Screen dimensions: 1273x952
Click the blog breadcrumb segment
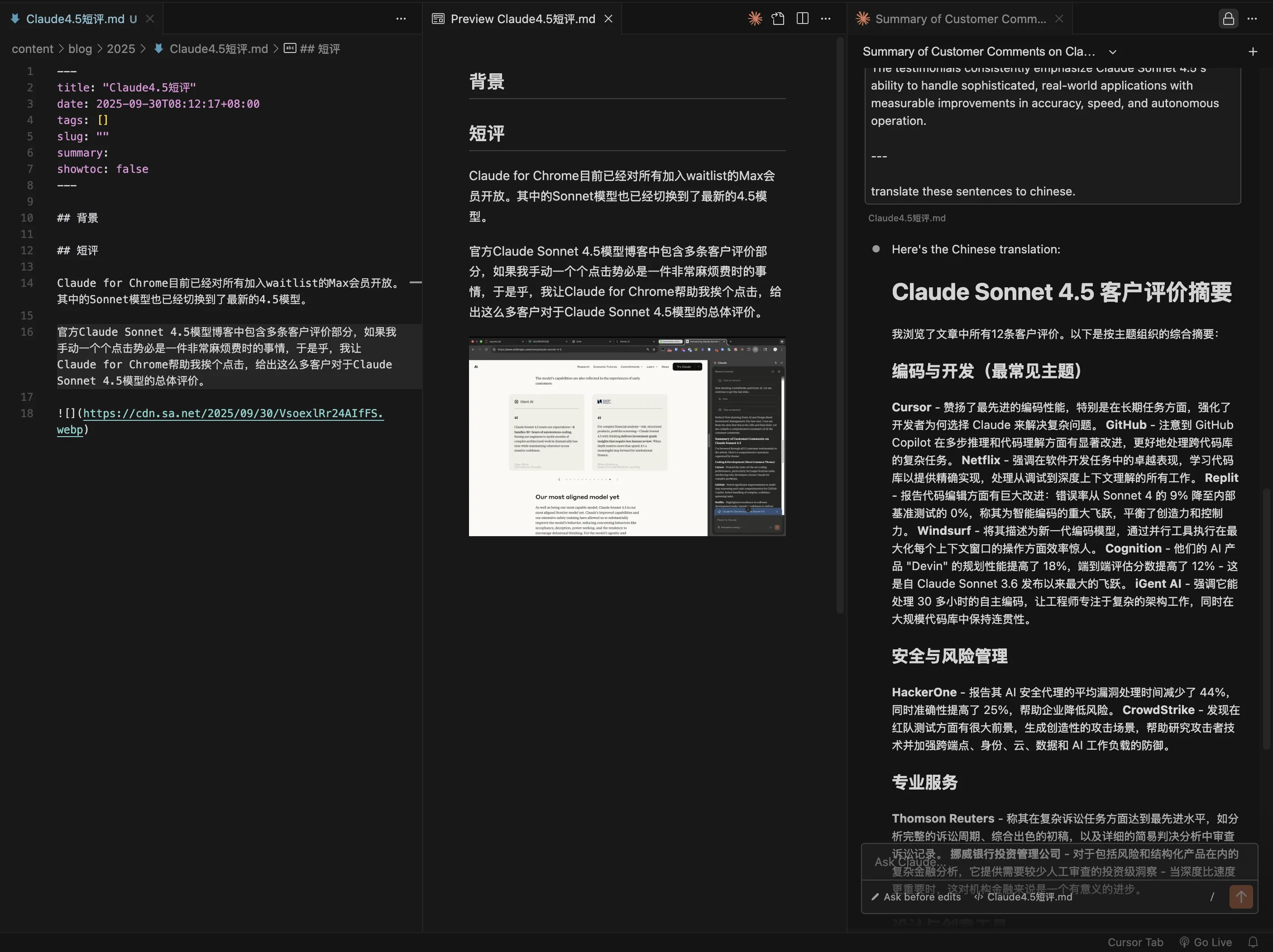point(80,49)
